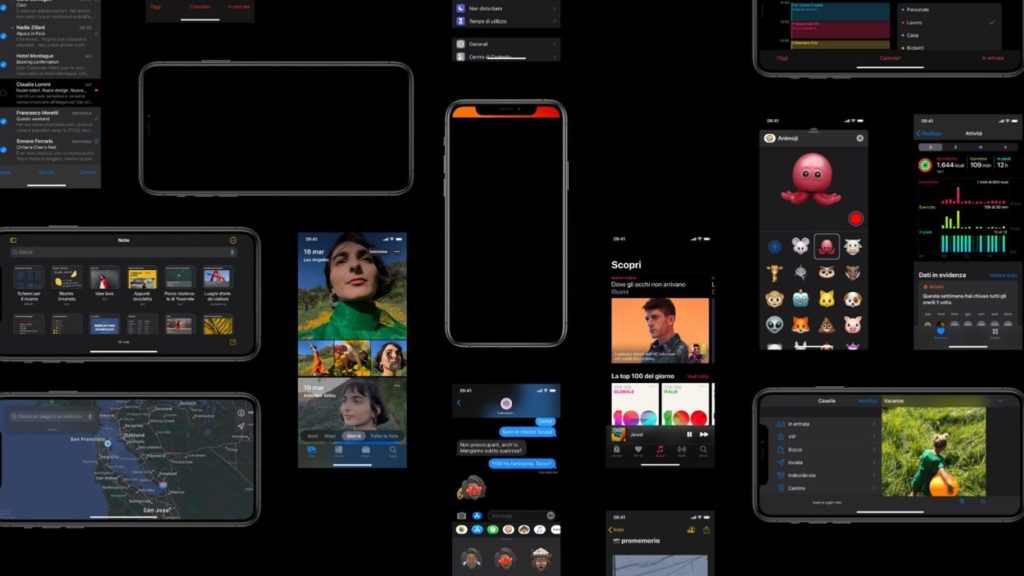Open Tempo di utilizzo in Settings
The width and height of the screenshot is (1024, 576).
coord(506,21)
